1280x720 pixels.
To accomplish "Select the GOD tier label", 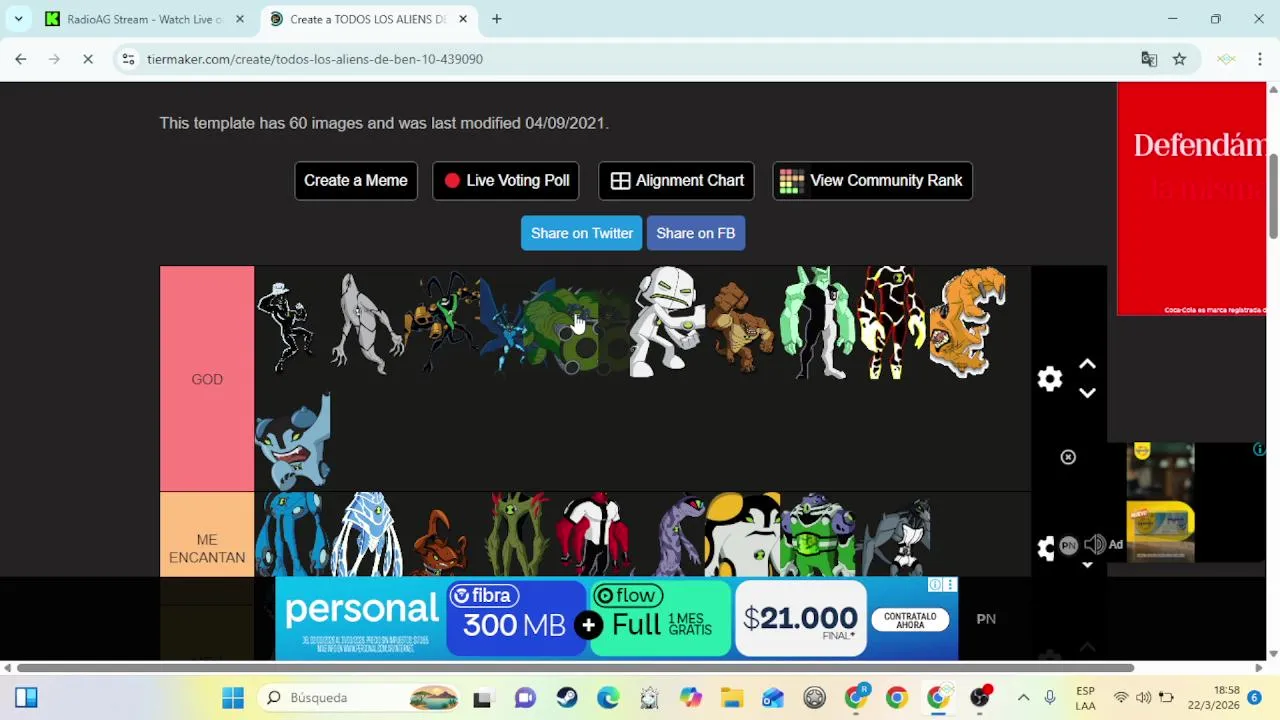I will tap(207, 379).
